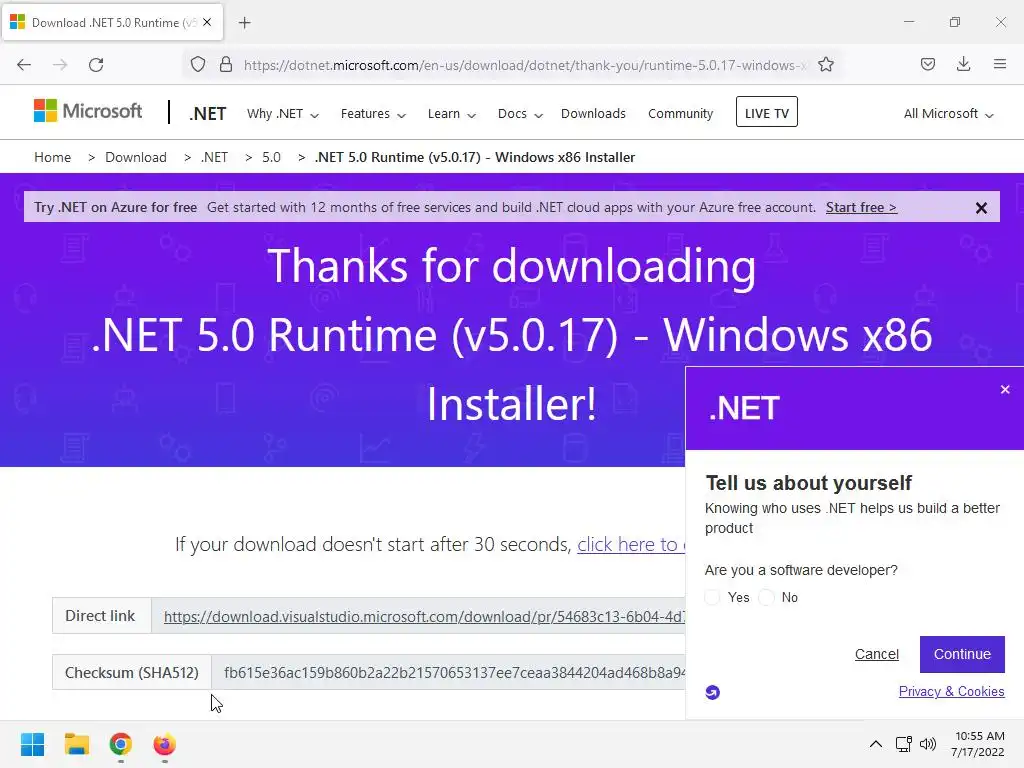Click 5.0 in the breadcrumb

pyautogui.click(x=271, y=157)
